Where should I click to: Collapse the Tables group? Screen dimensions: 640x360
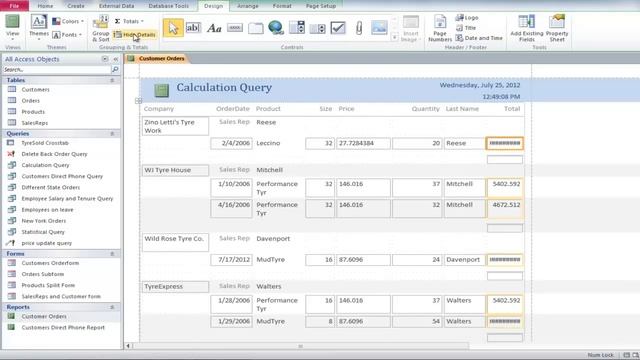[x=112, y=80]
